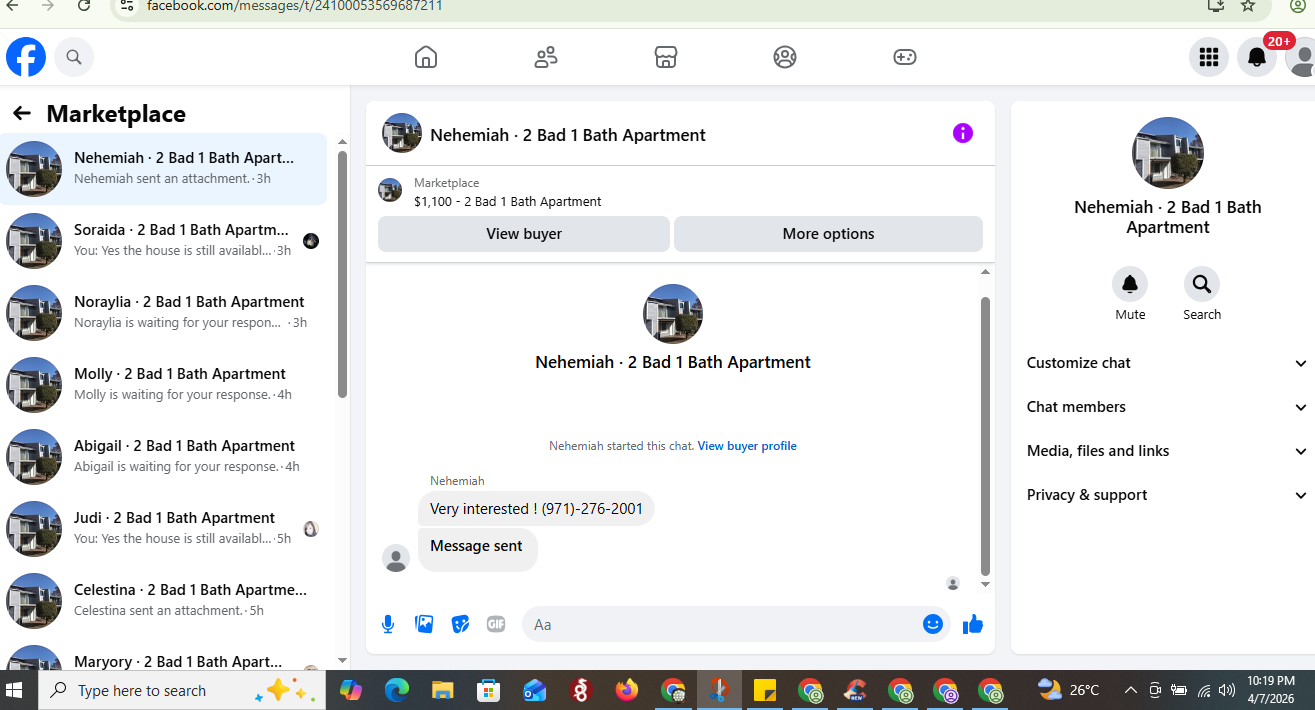Screen dimensions: 1315x710
Task: Open the taskbar clock showing 10:19 PM
Action: [1271, 690]
